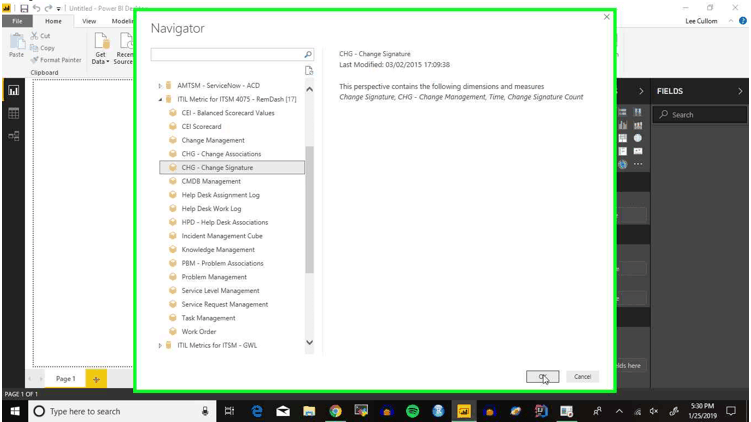The image size is (751, 422).
Task: Switch to the View ribbon tab
Action: [x=89, y=21]
